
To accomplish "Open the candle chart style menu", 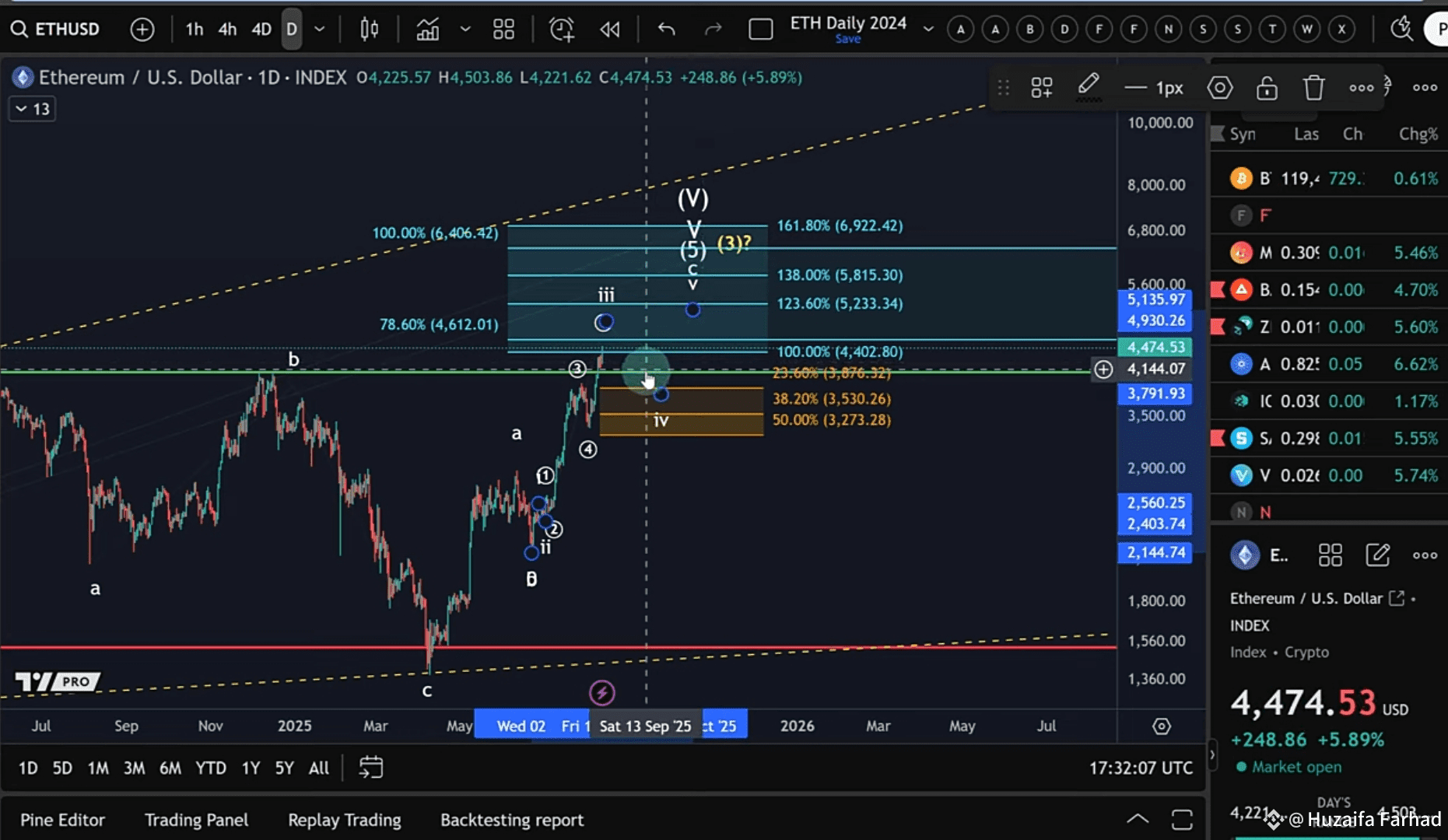I will tap(370, 30).
